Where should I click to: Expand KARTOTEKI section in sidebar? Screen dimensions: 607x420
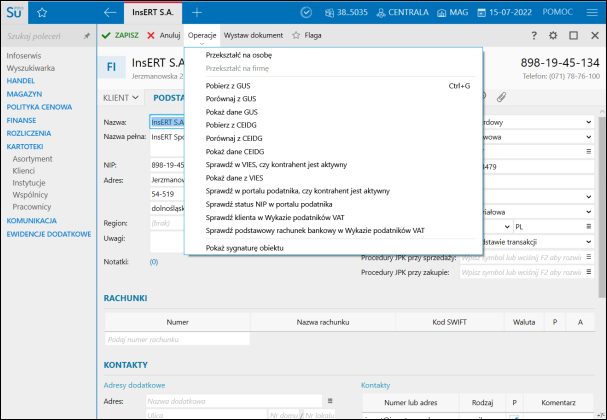[25, 147]
